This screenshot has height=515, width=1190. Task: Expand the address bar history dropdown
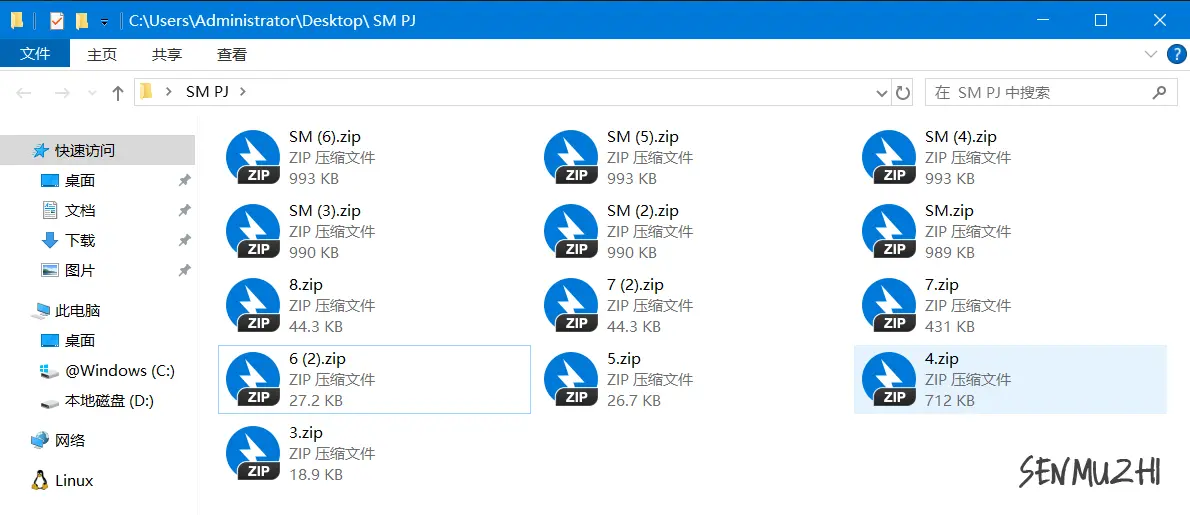click(881, 93)
